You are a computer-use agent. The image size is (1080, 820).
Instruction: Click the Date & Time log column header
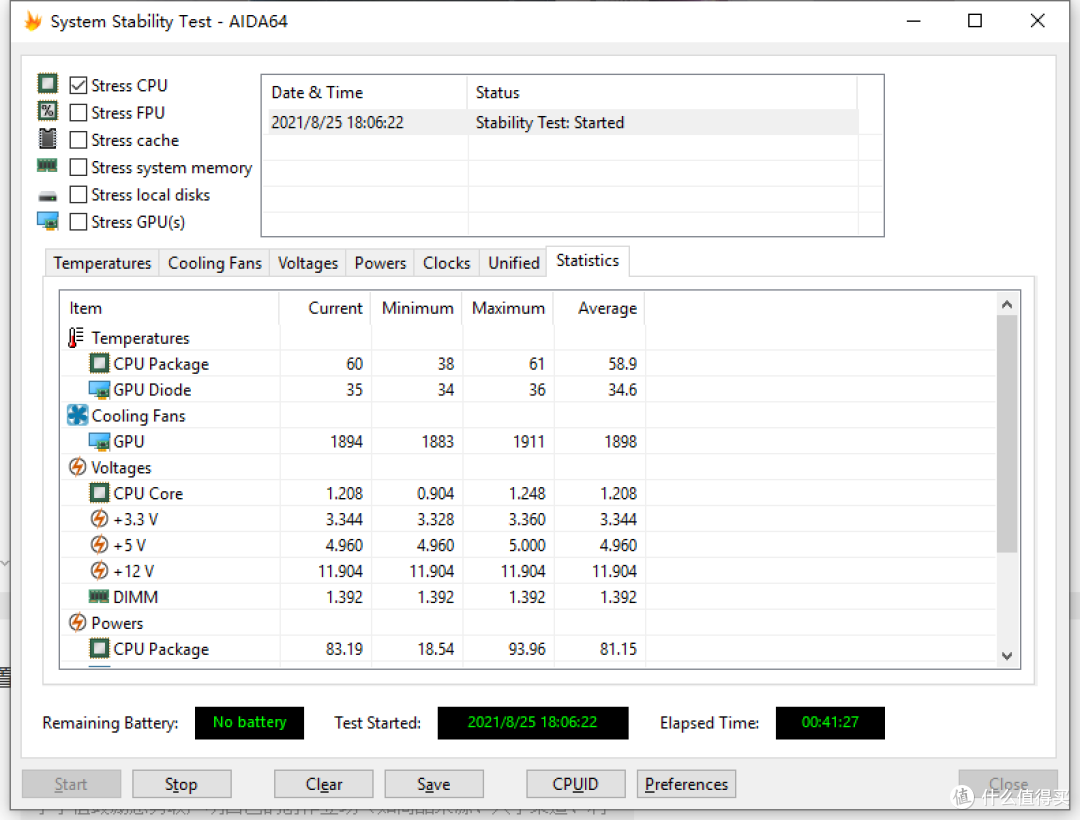coord(365,92)
